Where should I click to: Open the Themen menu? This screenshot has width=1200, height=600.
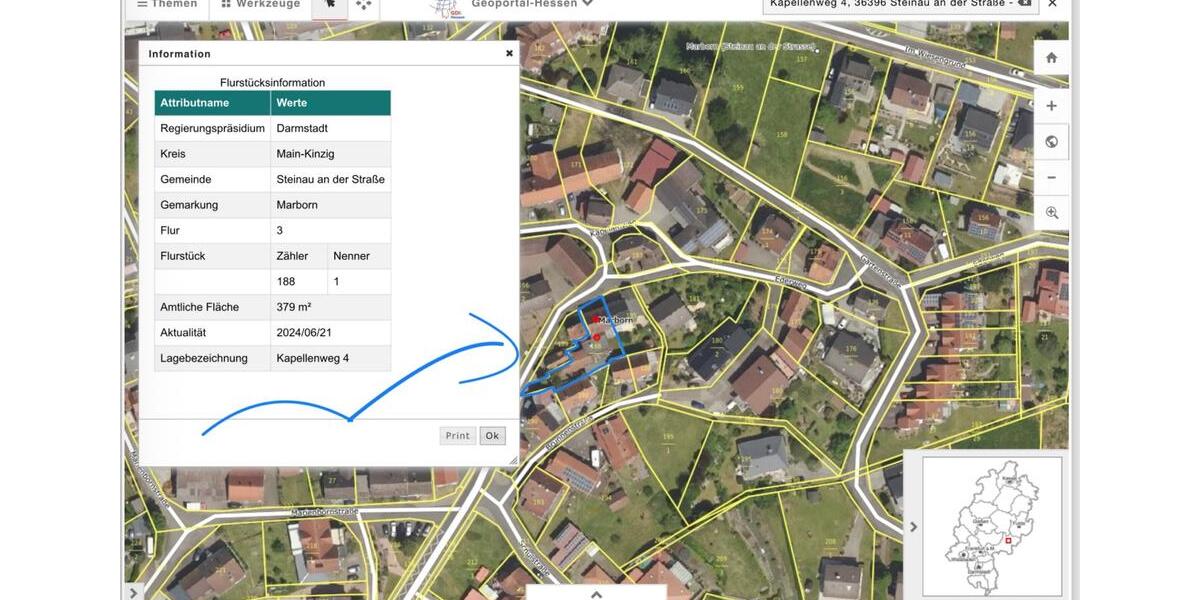167,5
